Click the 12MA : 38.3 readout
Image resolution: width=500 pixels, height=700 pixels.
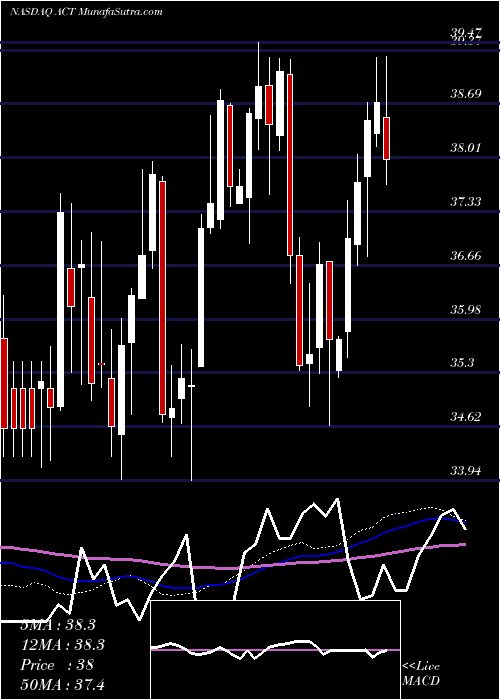62,645
